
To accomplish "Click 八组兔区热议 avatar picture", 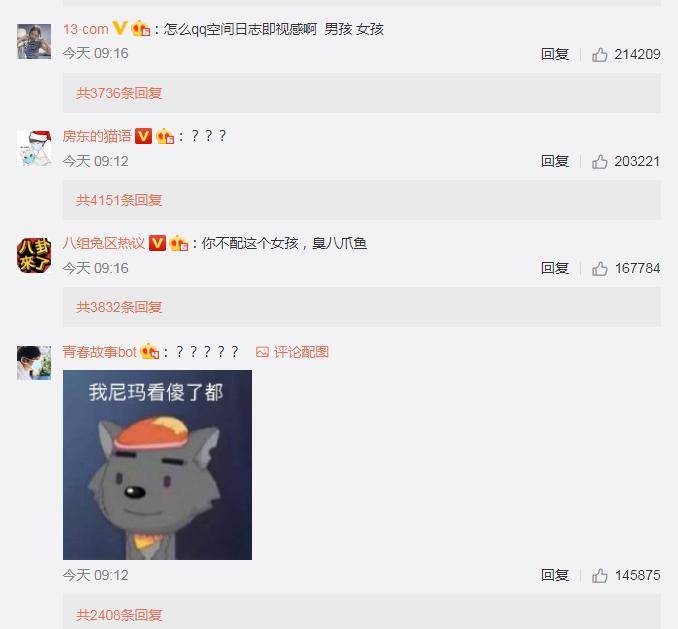I will pyautogui.click(x=34, y=255).
